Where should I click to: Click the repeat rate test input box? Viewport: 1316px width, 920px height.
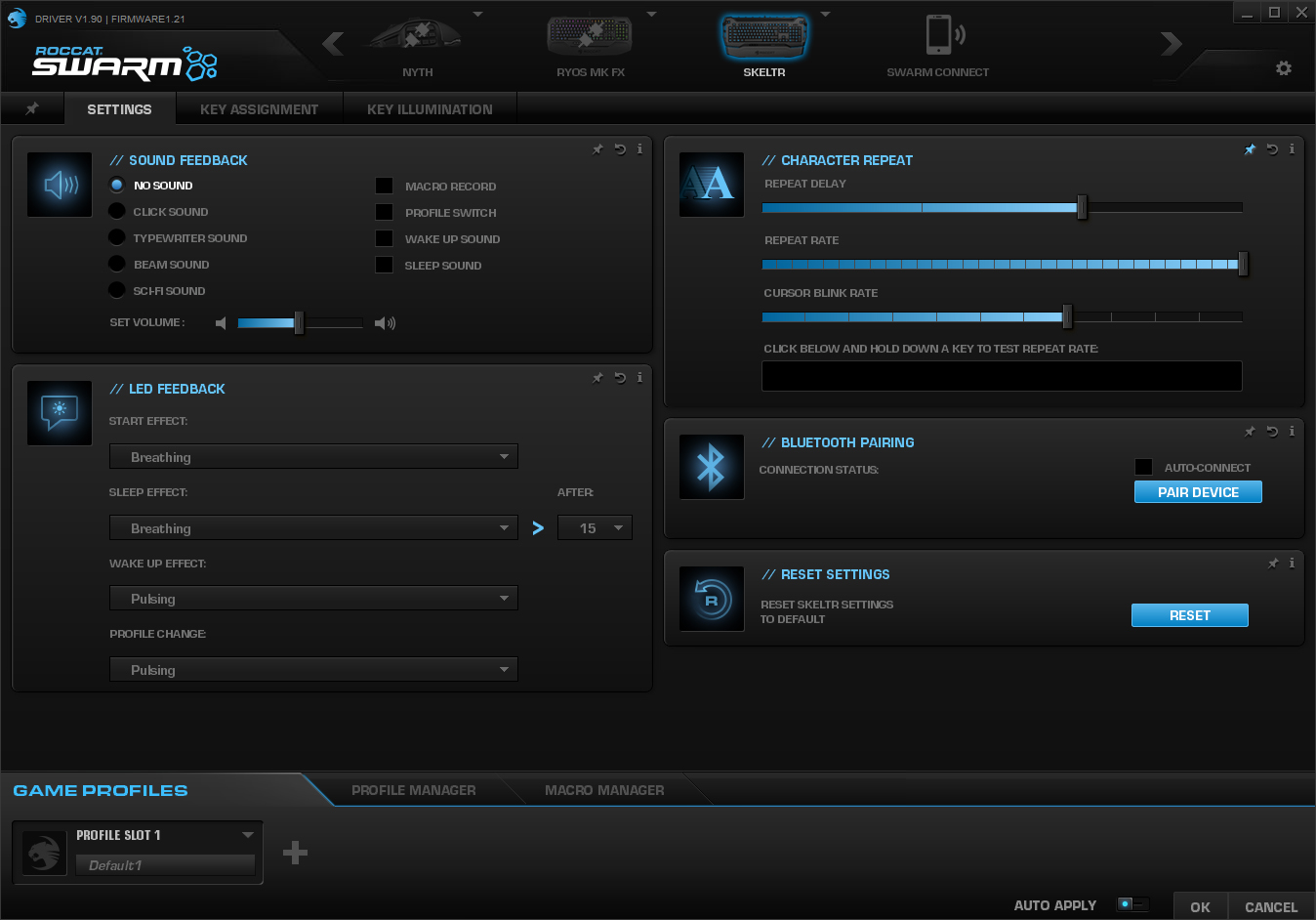pyautogui.click(x=1002, y=376)
